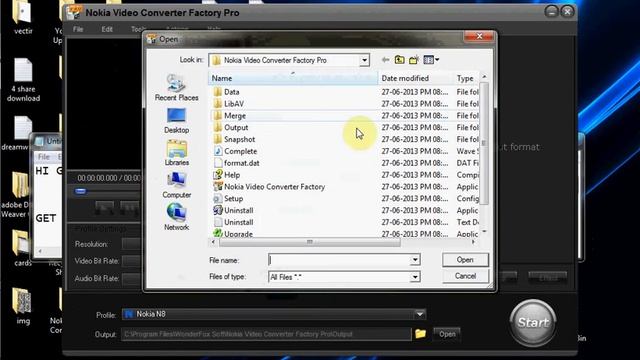Close the Open dialog with the red X
The height and width of the screenshot is (360, 640).
(x=479, y=37)
